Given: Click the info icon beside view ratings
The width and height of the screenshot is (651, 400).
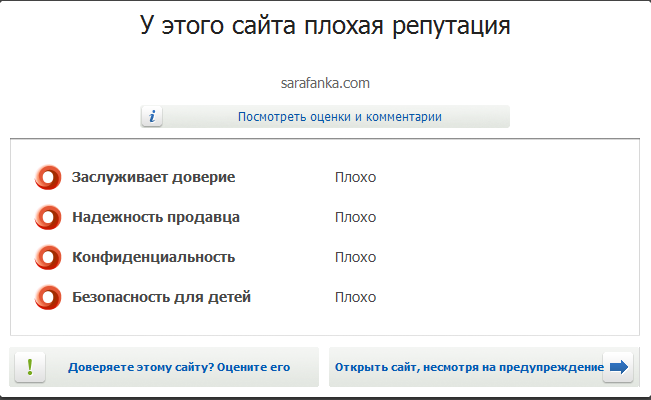Looking at the screenshot, I should (x=152, y=117).
